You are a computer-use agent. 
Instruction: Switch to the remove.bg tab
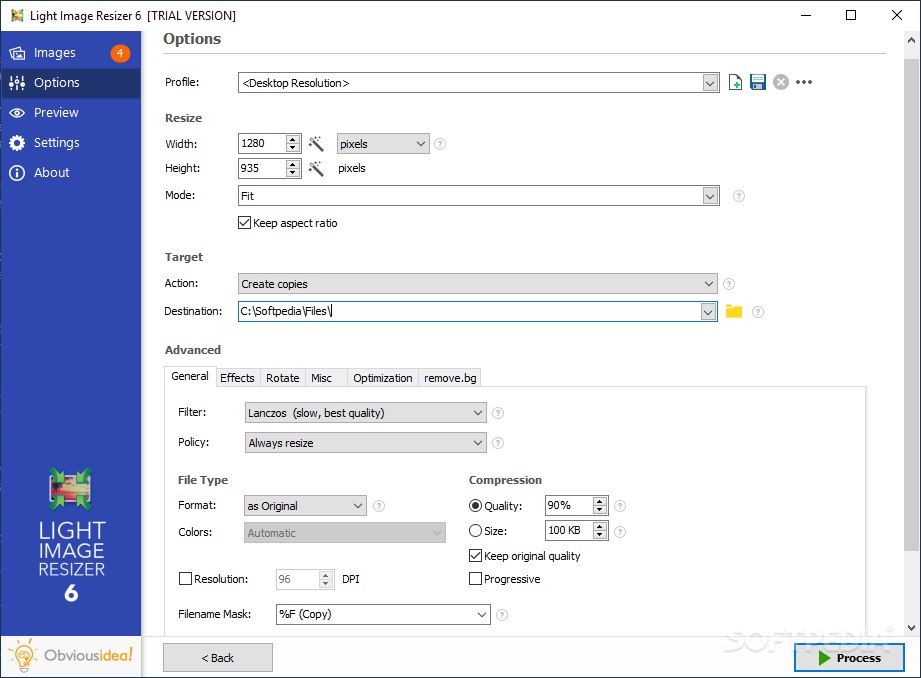click(x=450, y=378)
